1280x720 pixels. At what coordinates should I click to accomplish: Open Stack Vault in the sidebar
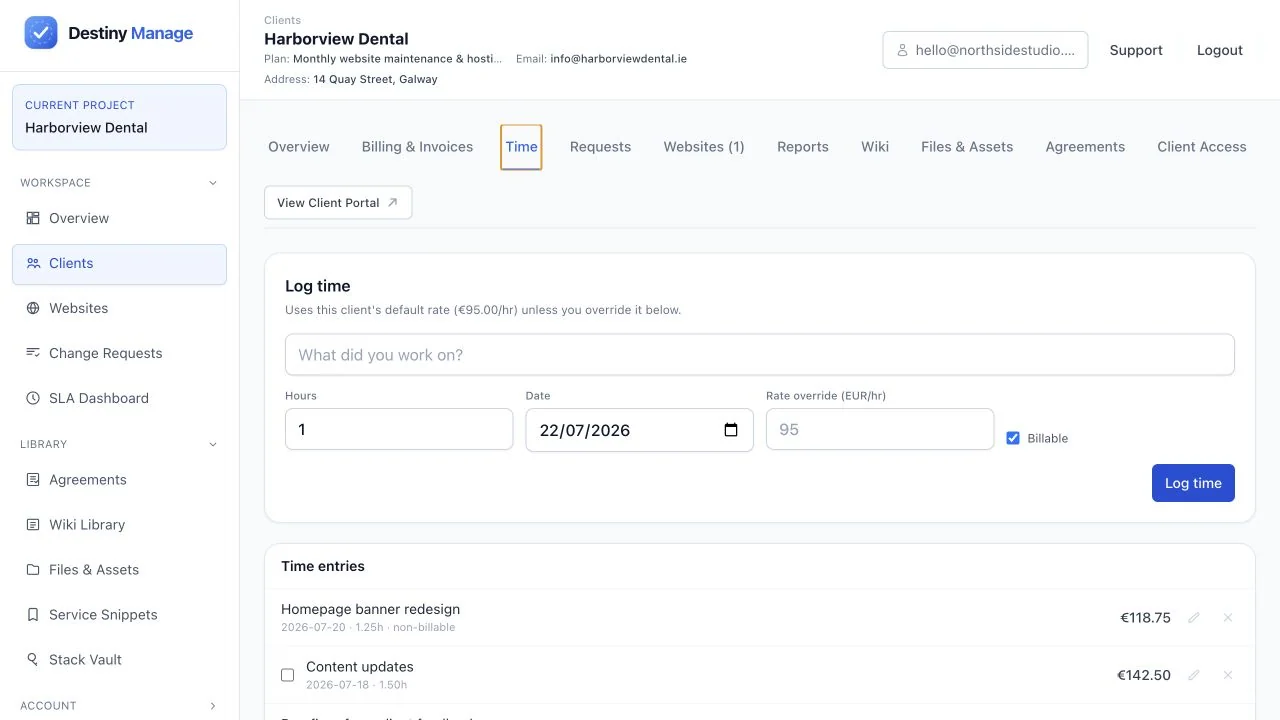(119, 660)
